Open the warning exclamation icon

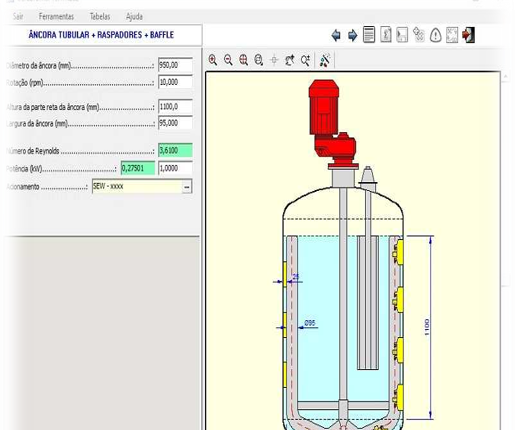coord(435,35)
